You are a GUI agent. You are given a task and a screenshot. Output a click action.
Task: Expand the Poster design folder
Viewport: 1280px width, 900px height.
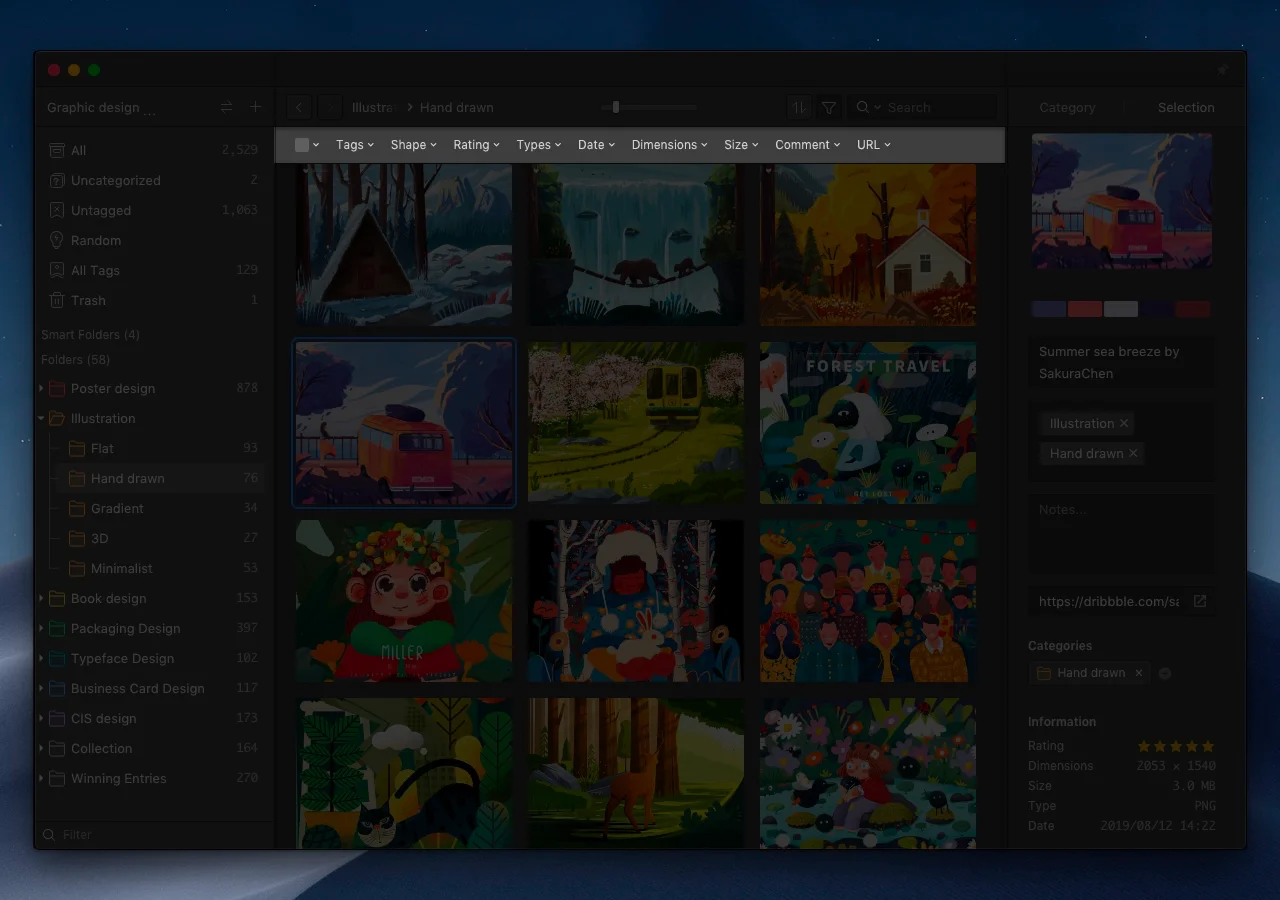click(41, 388)
